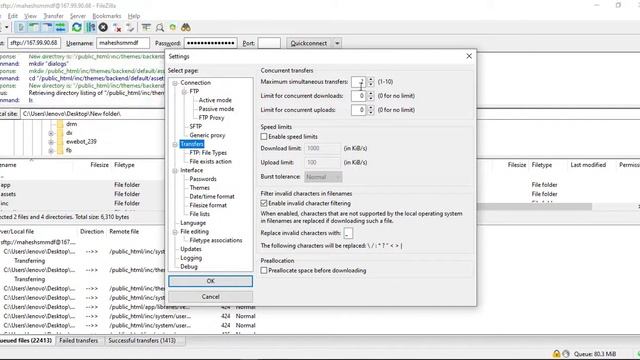The image size is (640, 360).
Task: Expand the fb folder in local tree
Action: 51,151
